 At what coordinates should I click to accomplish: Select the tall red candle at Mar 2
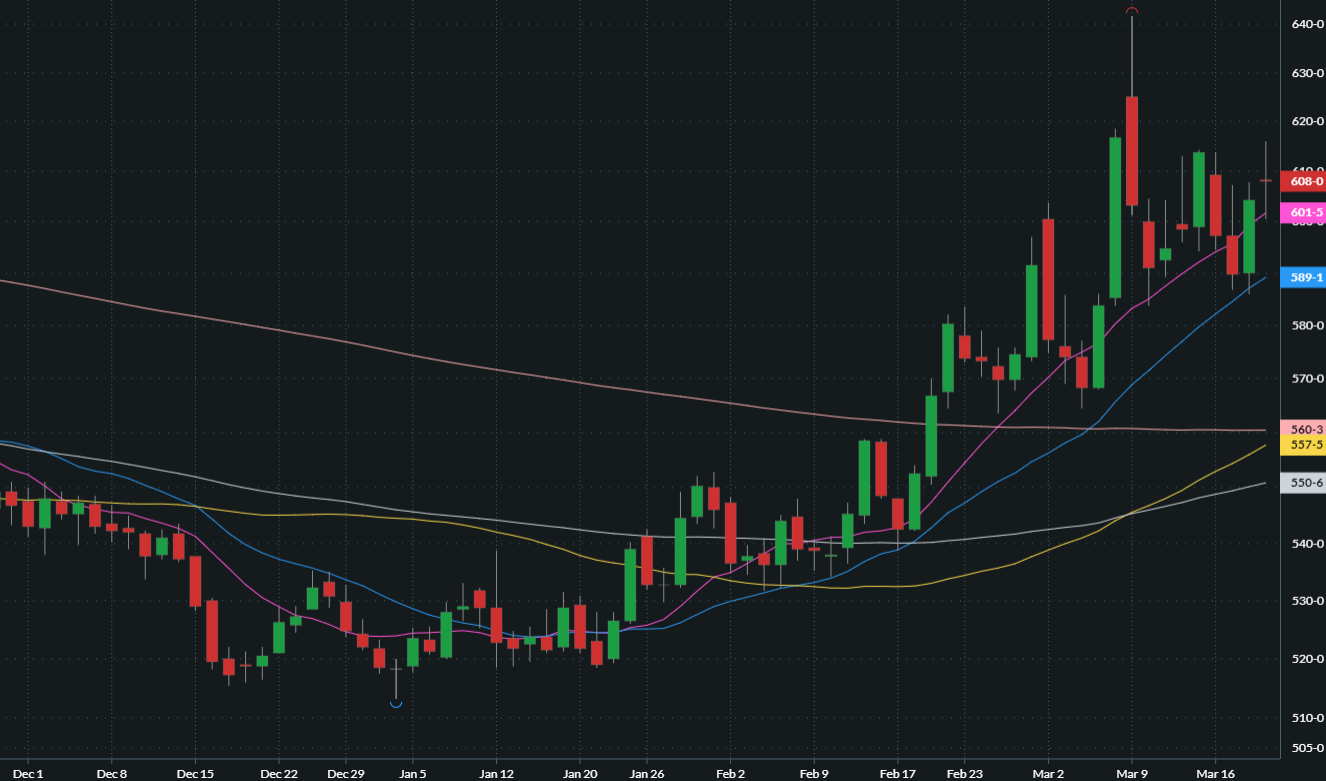1048,279
